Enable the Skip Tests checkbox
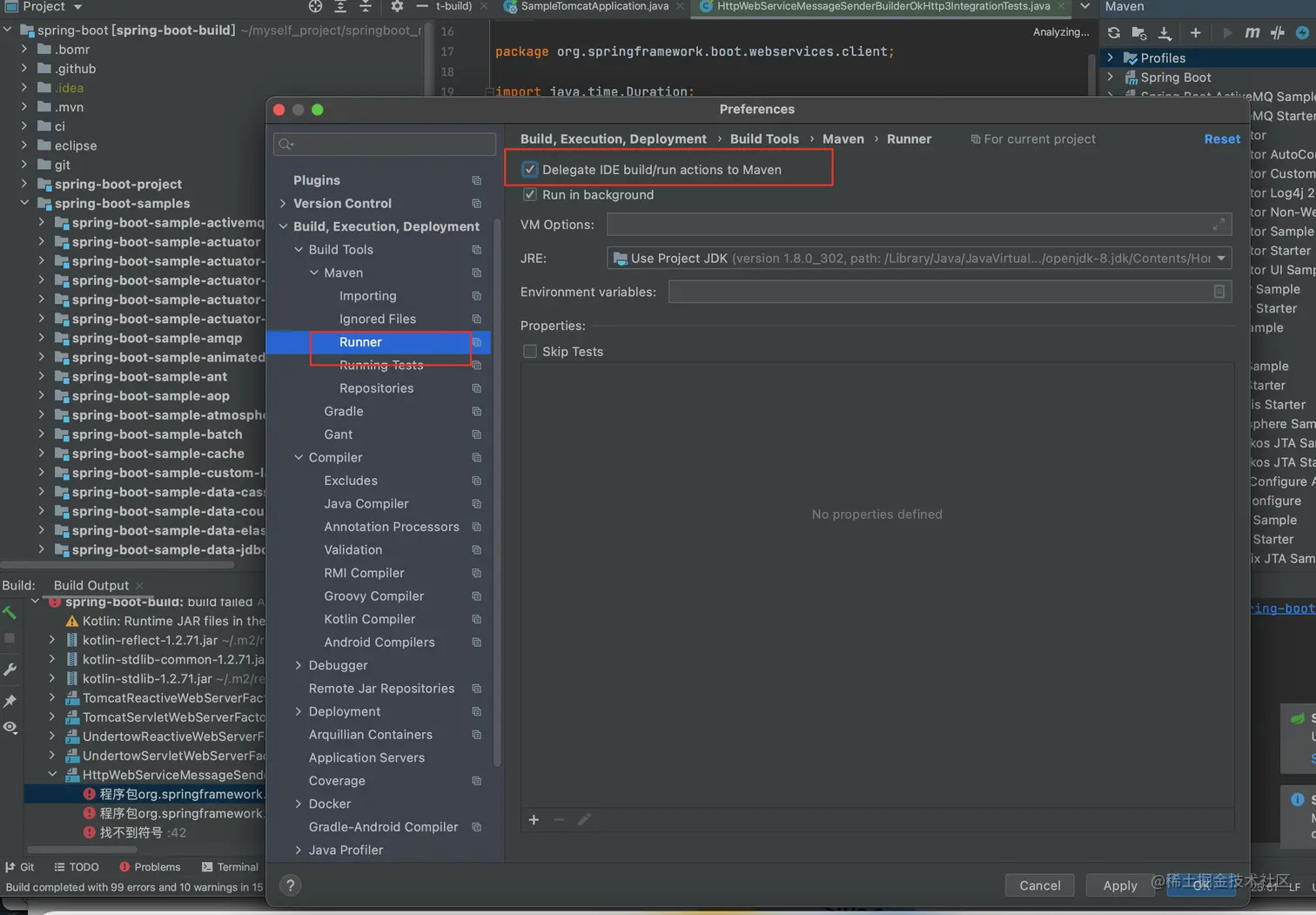This screenshot has width=1316, height=915. [530, 352]
